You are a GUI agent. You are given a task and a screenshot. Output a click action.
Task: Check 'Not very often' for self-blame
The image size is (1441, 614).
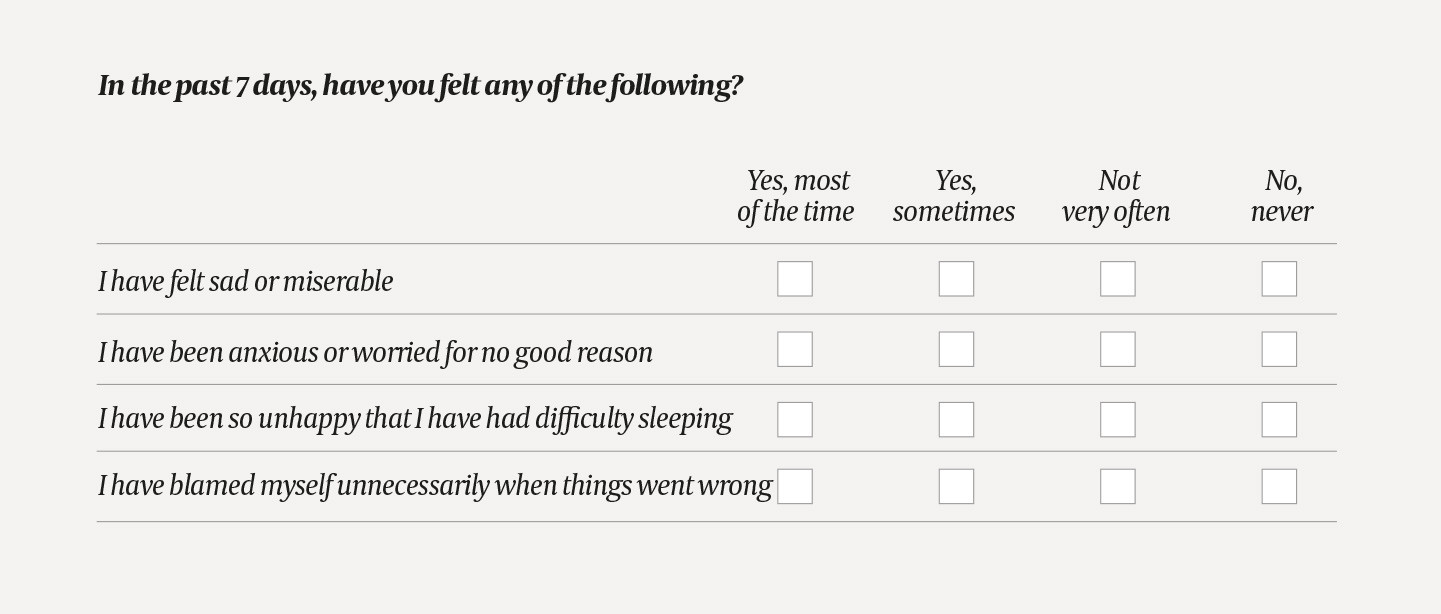point(1117,486)
